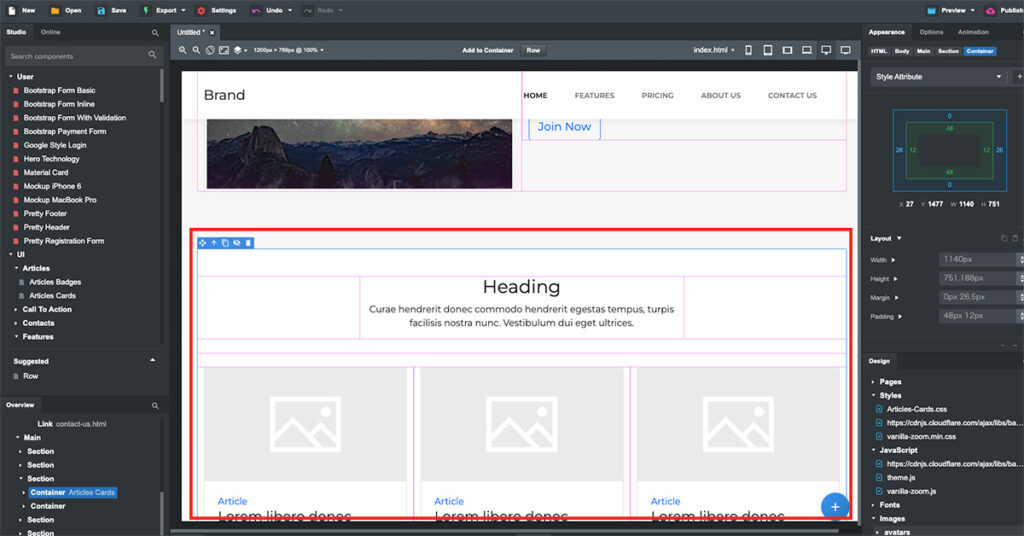Click the search icon in Overview panel
The width and height of the screenshot is (1024, 536).
(x=155, y=406)
